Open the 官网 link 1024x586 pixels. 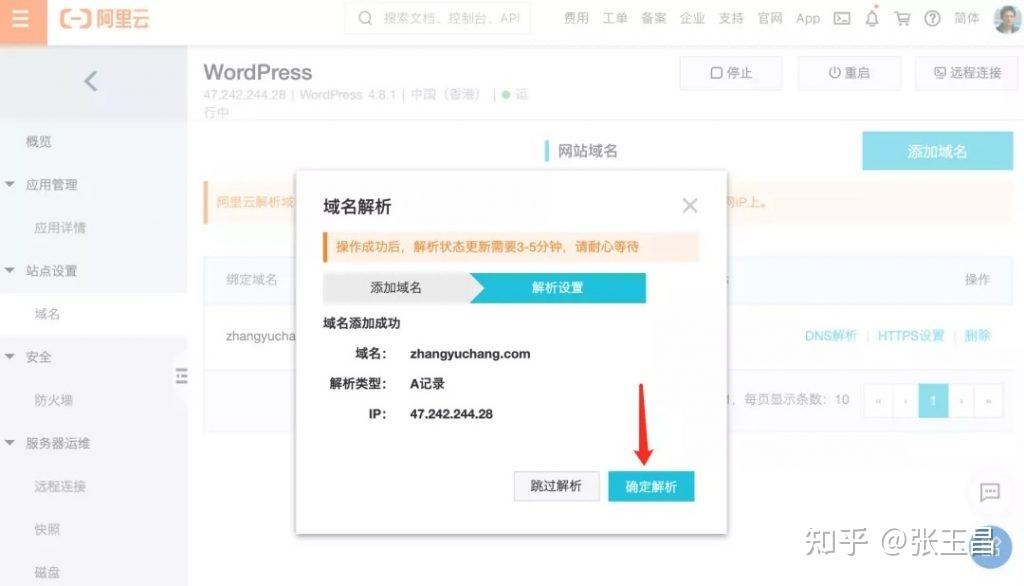click(770, 18)
